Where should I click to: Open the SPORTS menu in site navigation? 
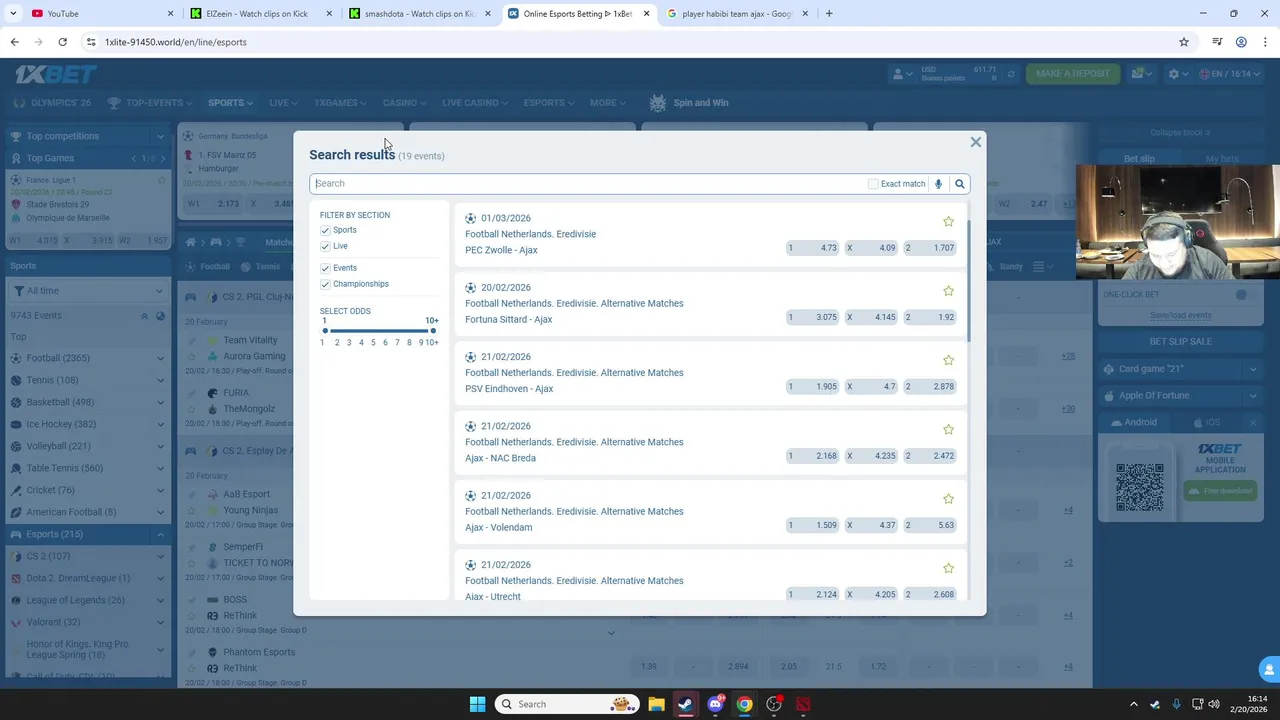(230, 103)
